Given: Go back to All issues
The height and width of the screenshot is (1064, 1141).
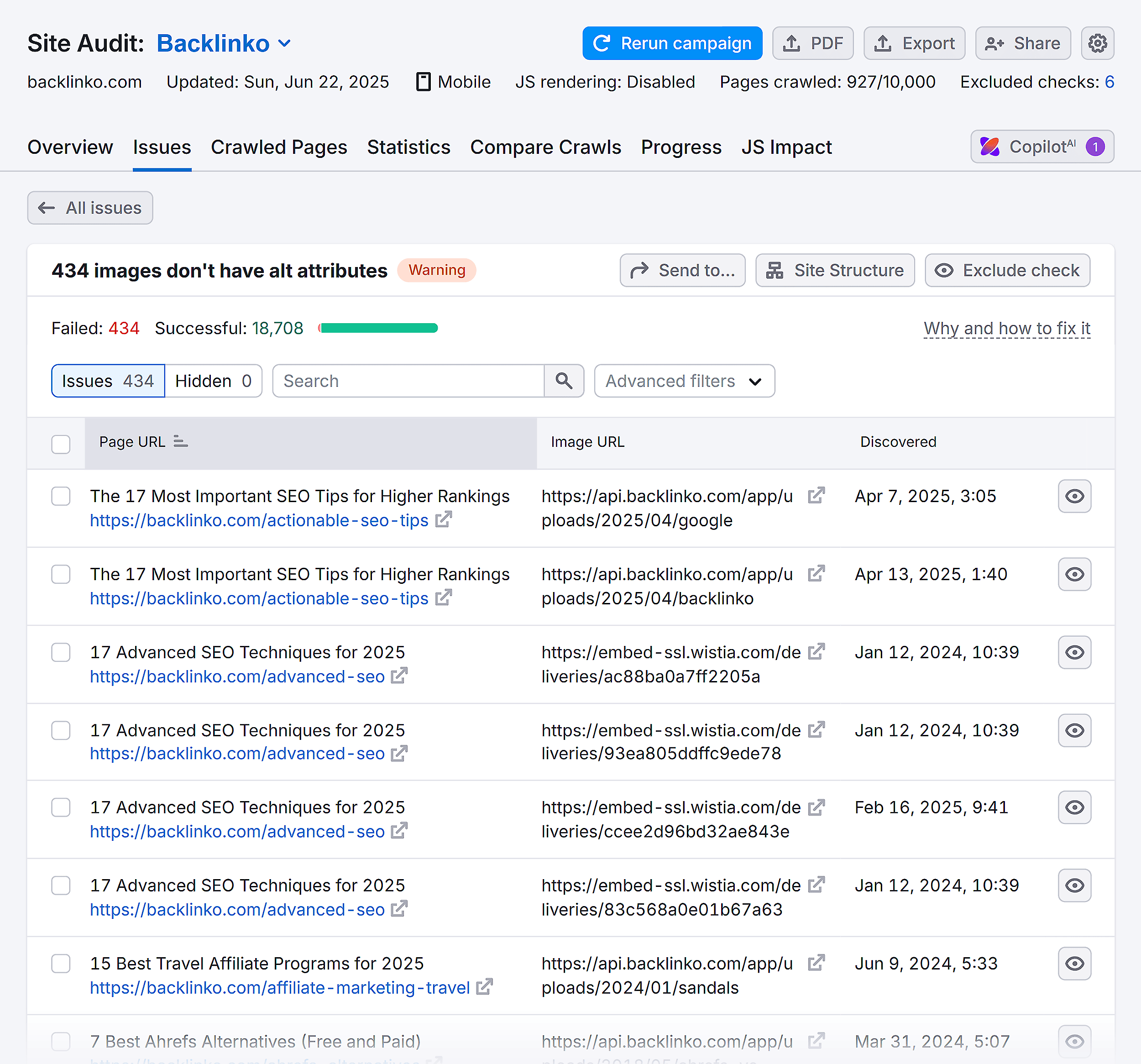Looking at the screenshot, I should (x=90, y=208).
